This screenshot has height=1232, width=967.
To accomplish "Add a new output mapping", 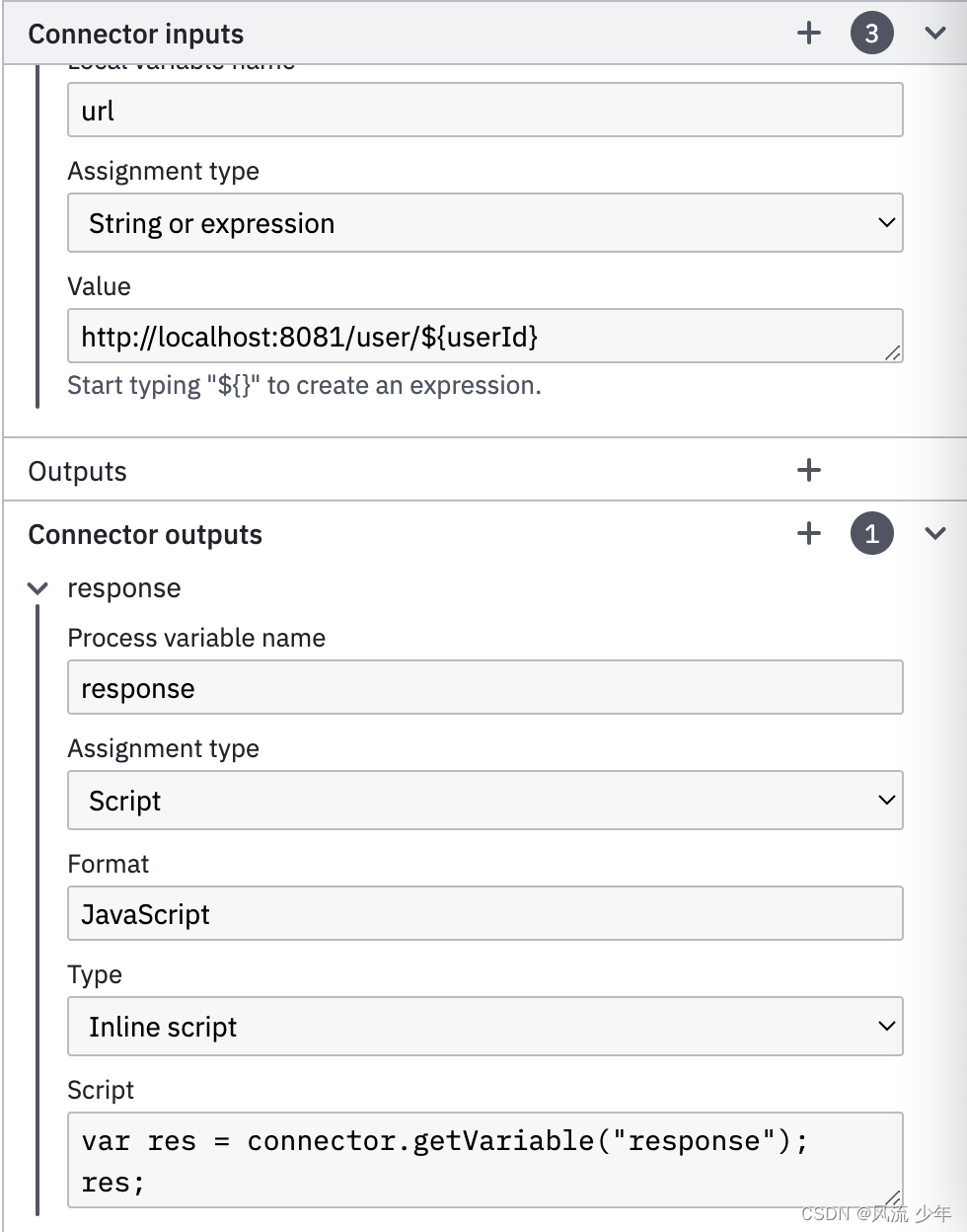I will coord(809,470).
